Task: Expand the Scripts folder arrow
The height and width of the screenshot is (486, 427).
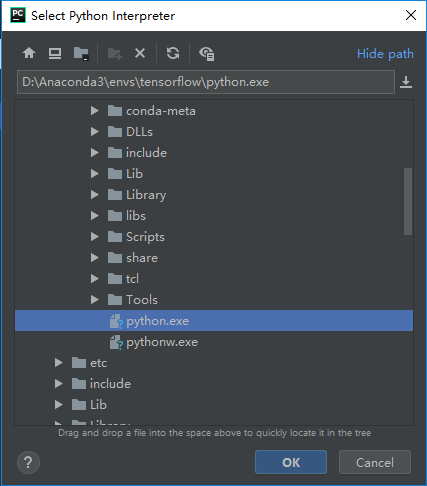Action: click(95, 237)
